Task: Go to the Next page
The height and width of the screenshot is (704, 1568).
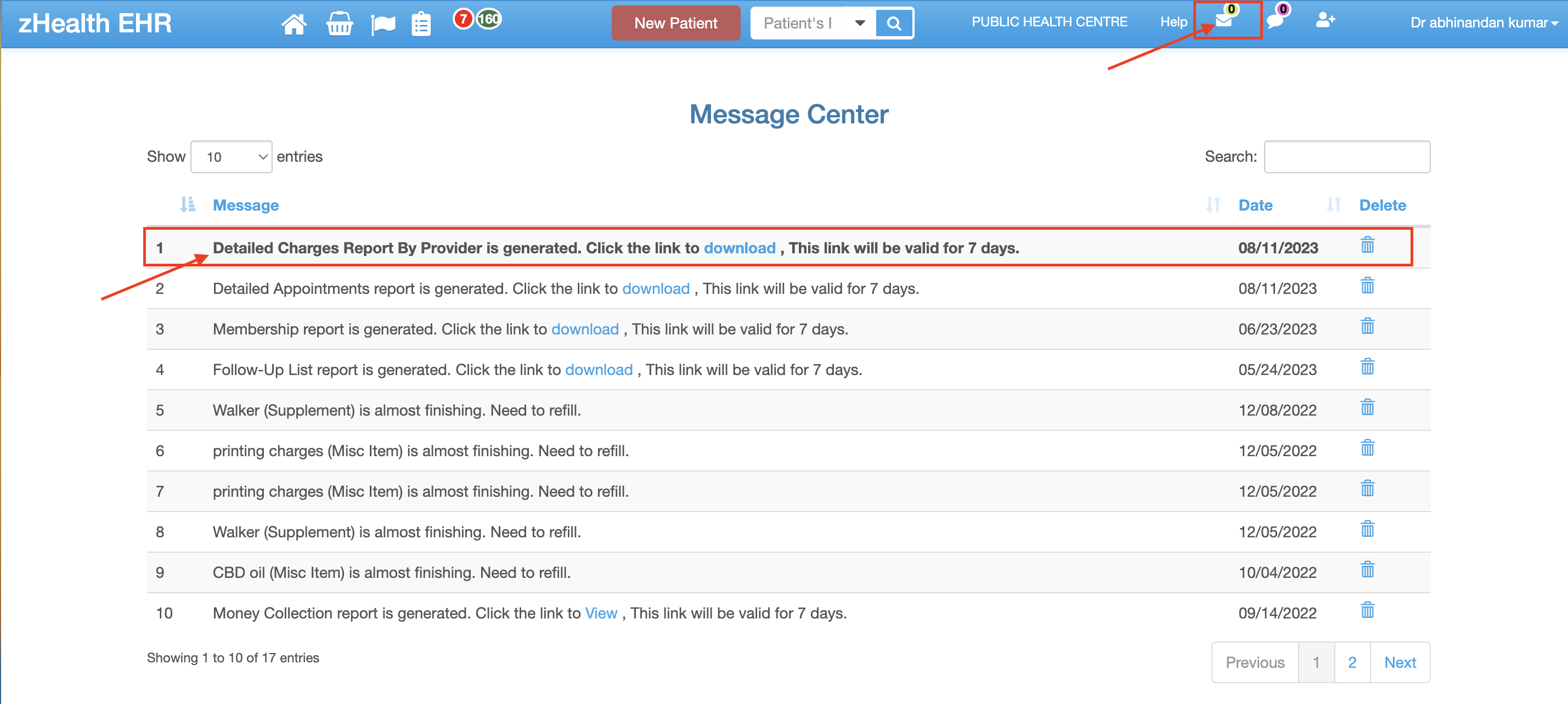Action: (1400, 662)
